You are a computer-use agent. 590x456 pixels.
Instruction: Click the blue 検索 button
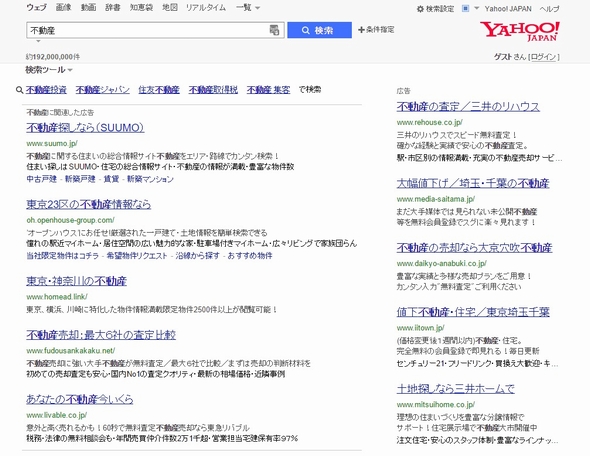pyautogui.click(x=319, y=30)
